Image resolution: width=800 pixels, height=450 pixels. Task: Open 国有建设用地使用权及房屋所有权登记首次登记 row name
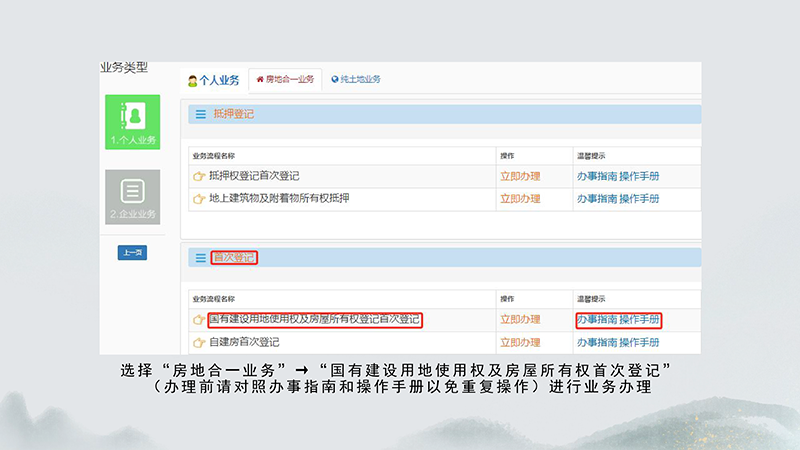pos(314,320)
